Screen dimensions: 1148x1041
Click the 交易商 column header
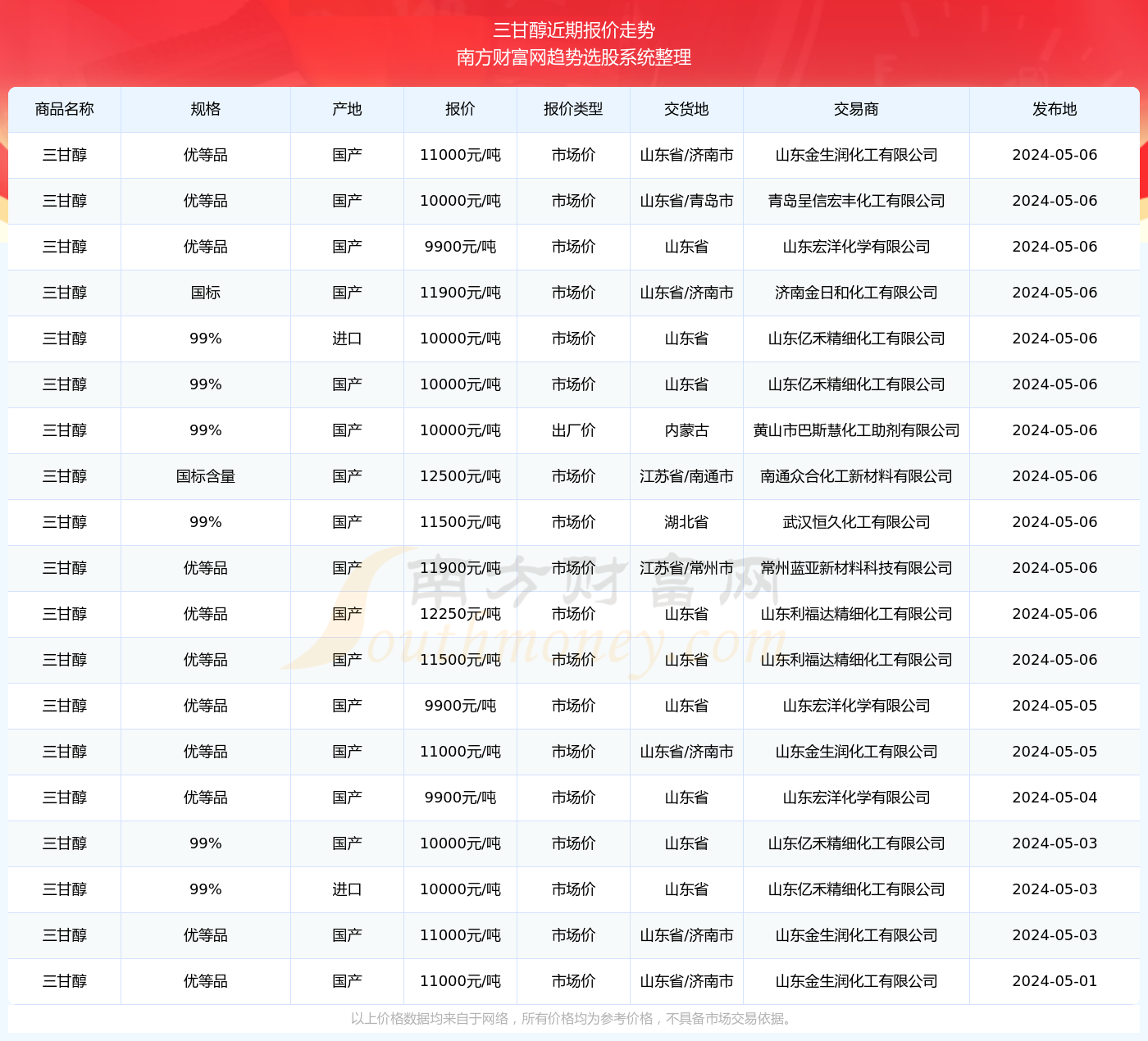[856, 109]
